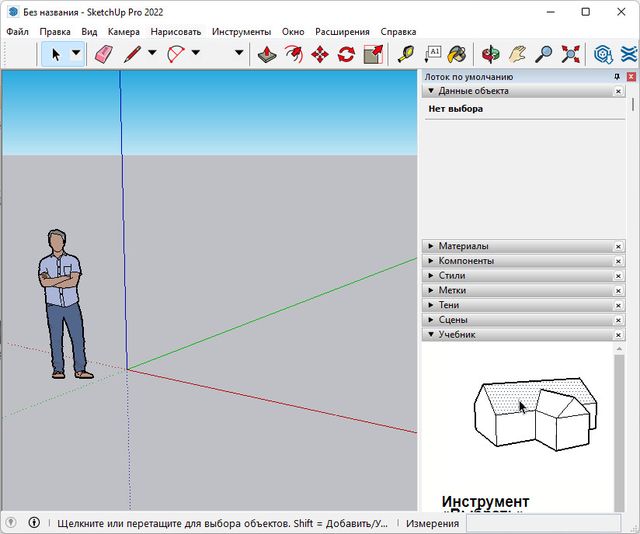Image resolution: width=640 pixels, height=534 pixels.
Task: Pin the default tray panel
Action: coord(617,76)
